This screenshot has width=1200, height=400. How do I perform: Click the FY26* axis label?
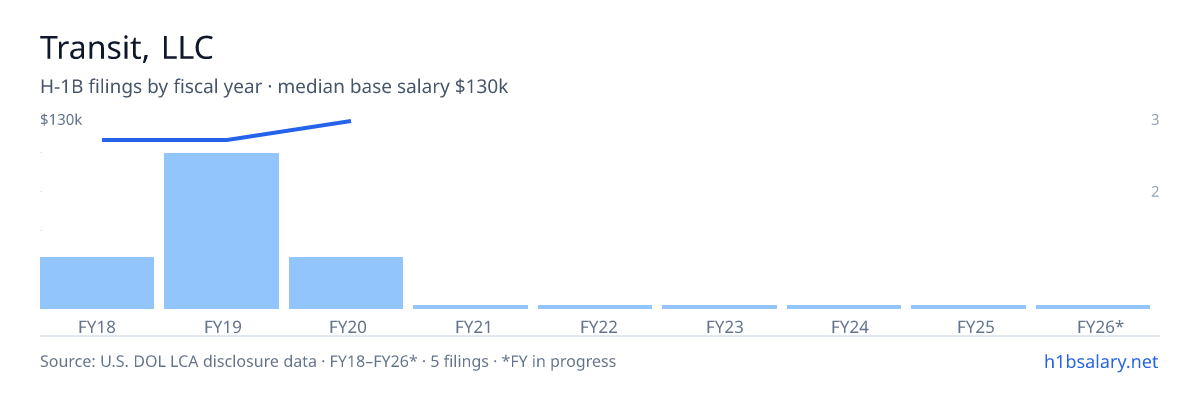[1100, 326]
